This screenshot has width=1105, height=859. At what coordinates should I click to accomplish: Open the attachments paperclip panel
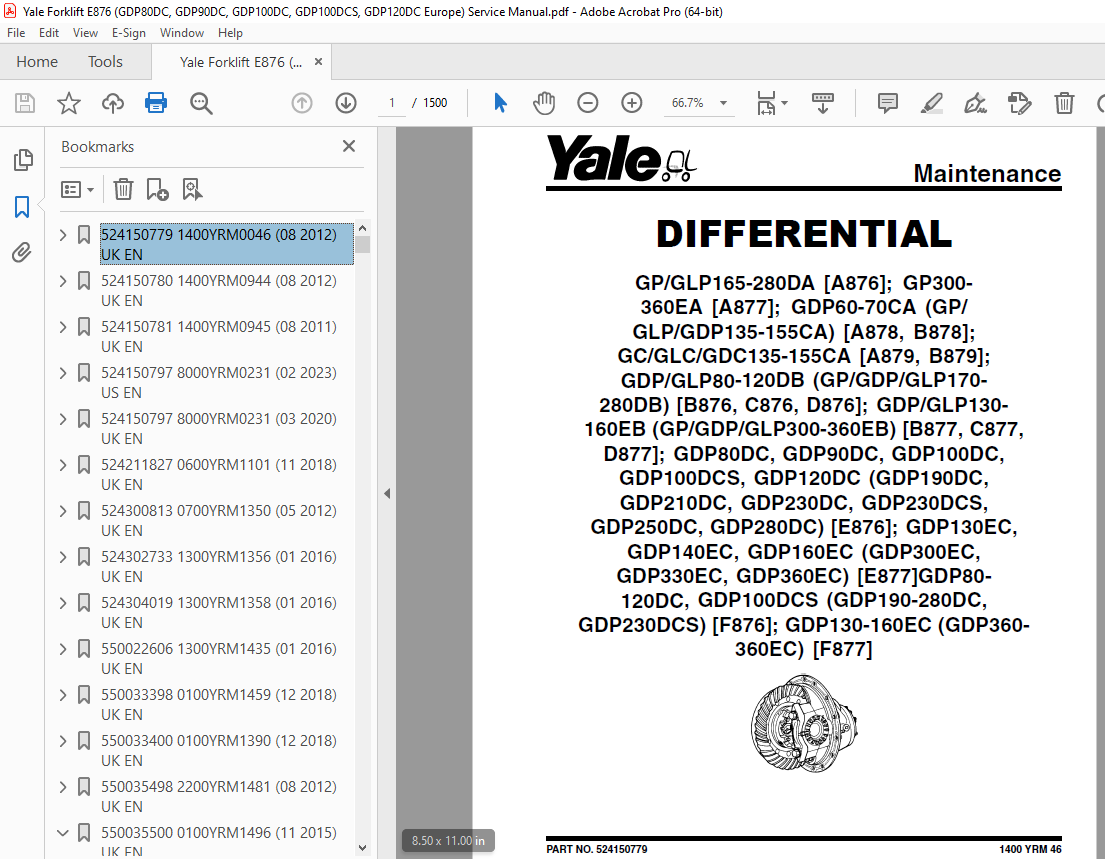tap(22, 252)
